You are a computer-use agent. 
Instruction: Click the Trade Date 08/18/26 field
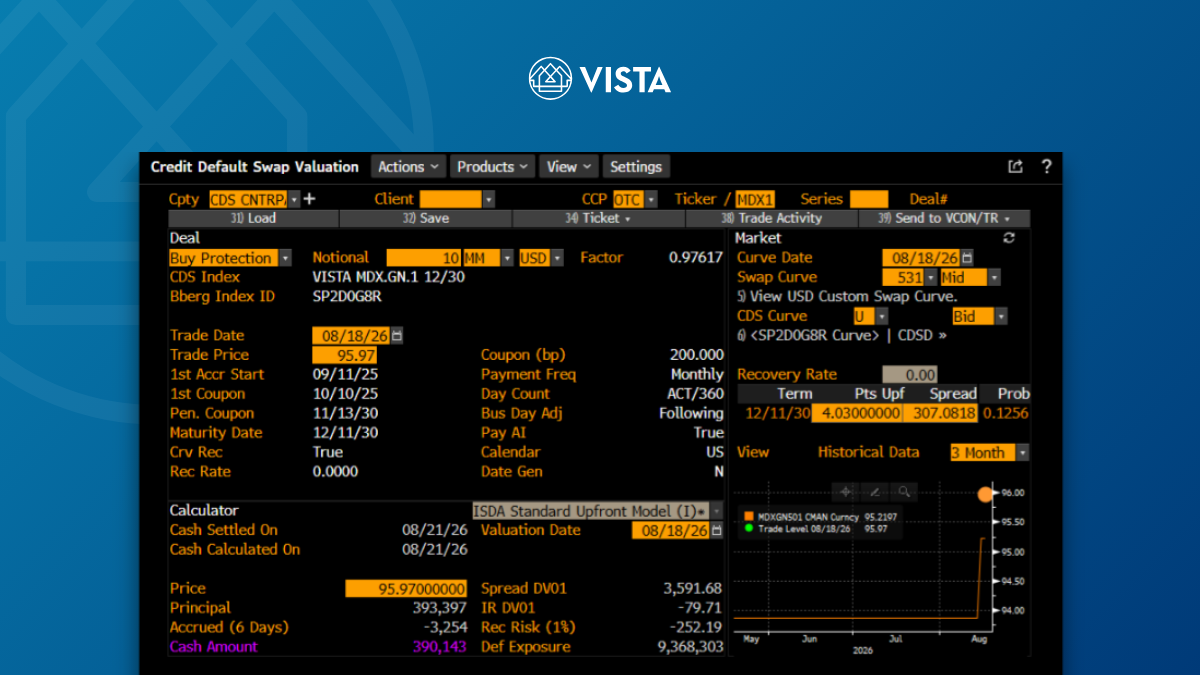coord(351,336)
